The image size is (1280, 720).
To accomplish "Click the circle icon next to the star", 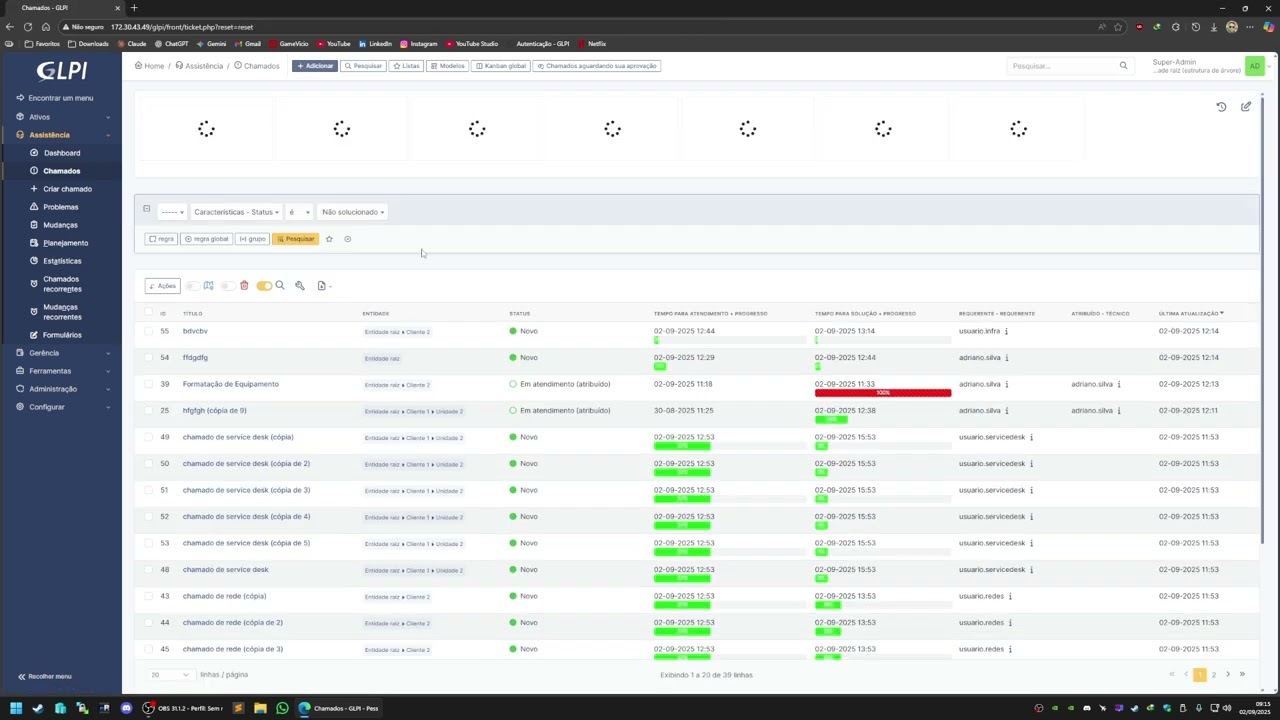I will 348,239.
